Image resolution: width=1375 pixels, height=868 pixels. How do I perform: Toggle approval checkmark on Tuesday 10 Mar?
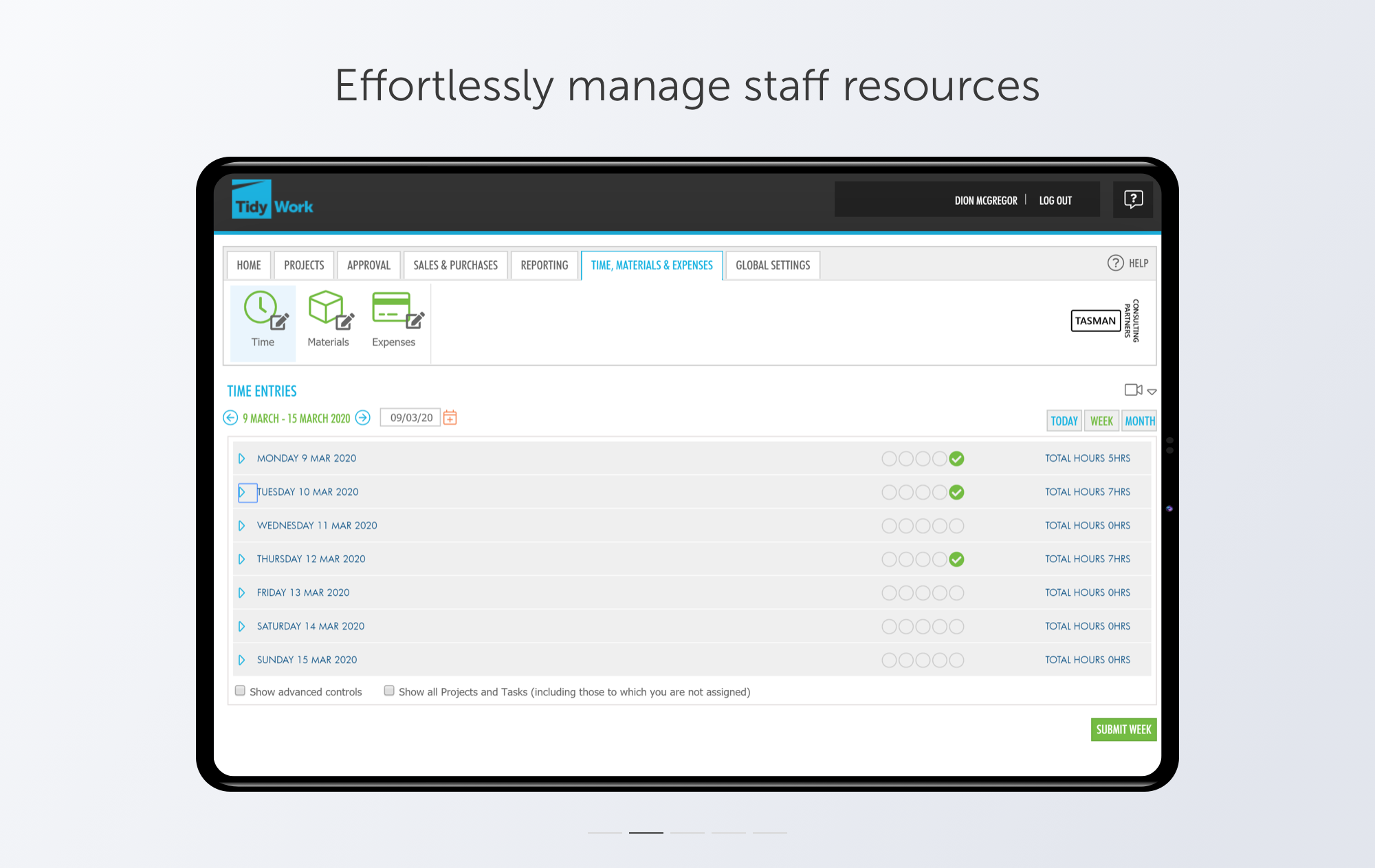pos(956,491)
